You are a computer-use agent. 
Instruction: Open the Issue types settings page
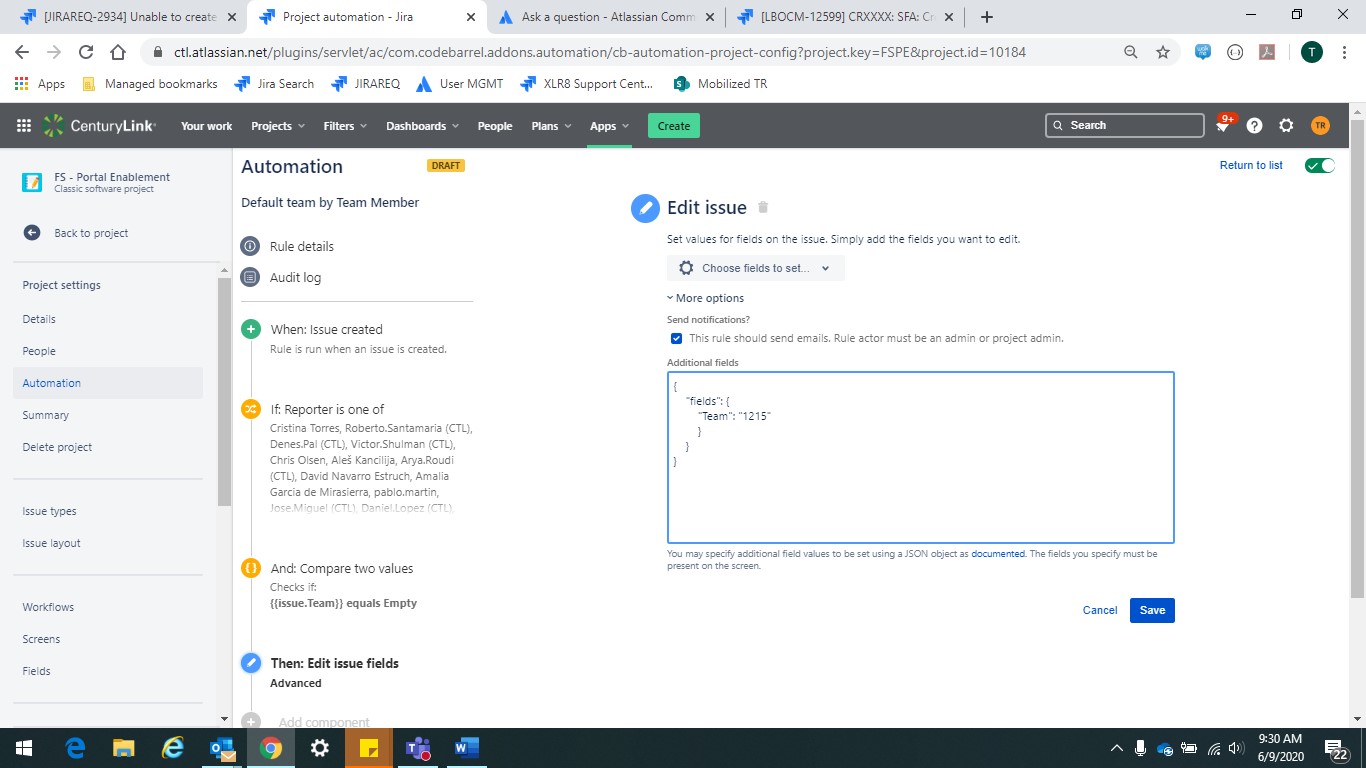point(50,511)
